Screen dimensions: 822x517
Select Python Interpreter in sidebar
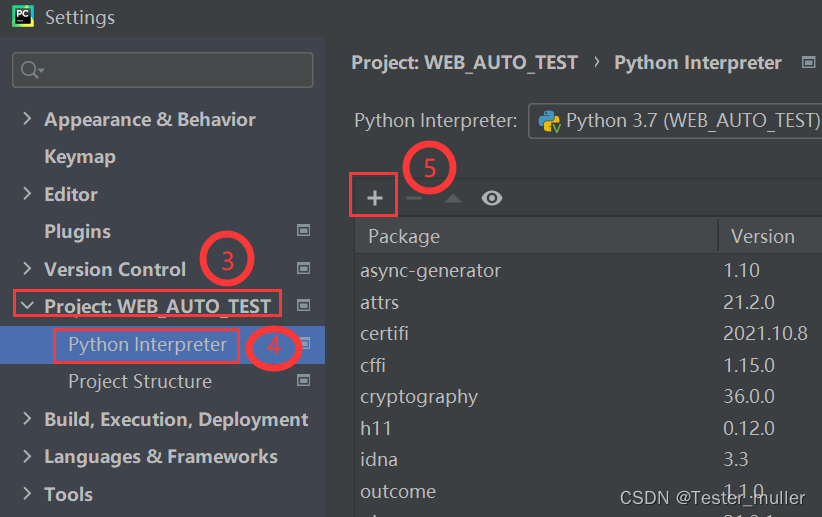pyautogui.click(x=148, y=344)
